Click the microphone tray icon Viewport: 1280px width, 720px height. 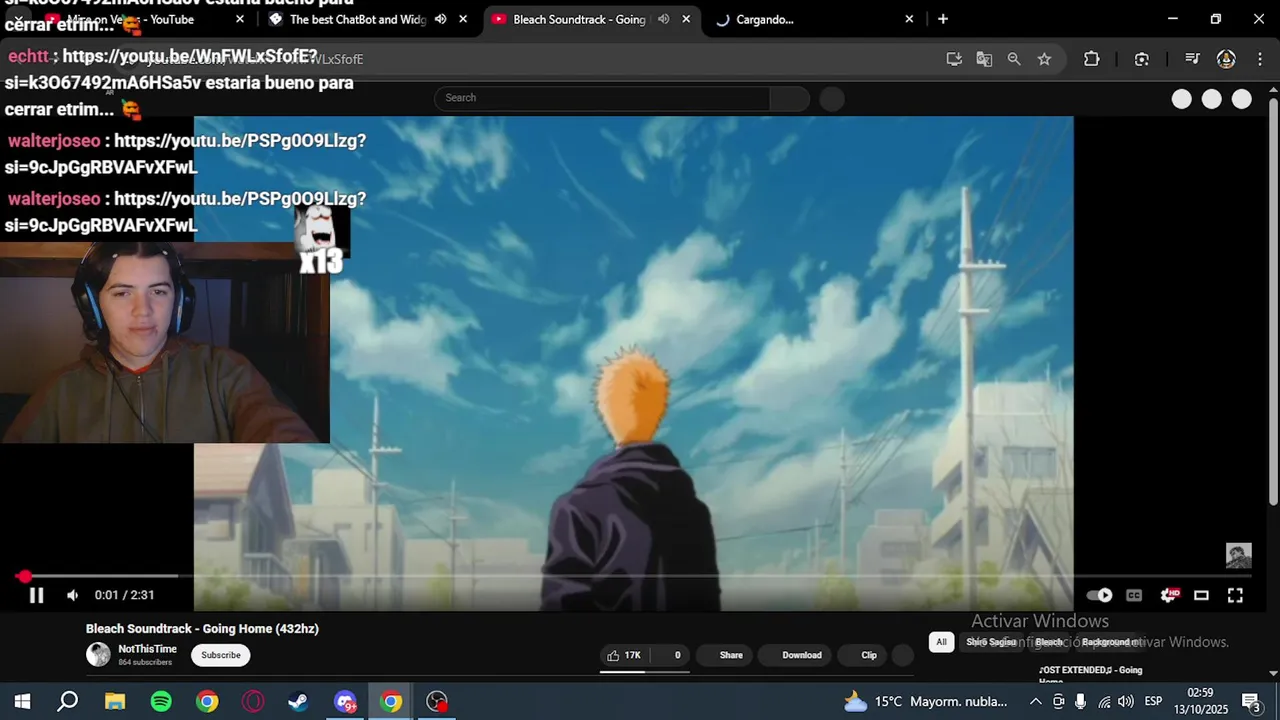1080,702
